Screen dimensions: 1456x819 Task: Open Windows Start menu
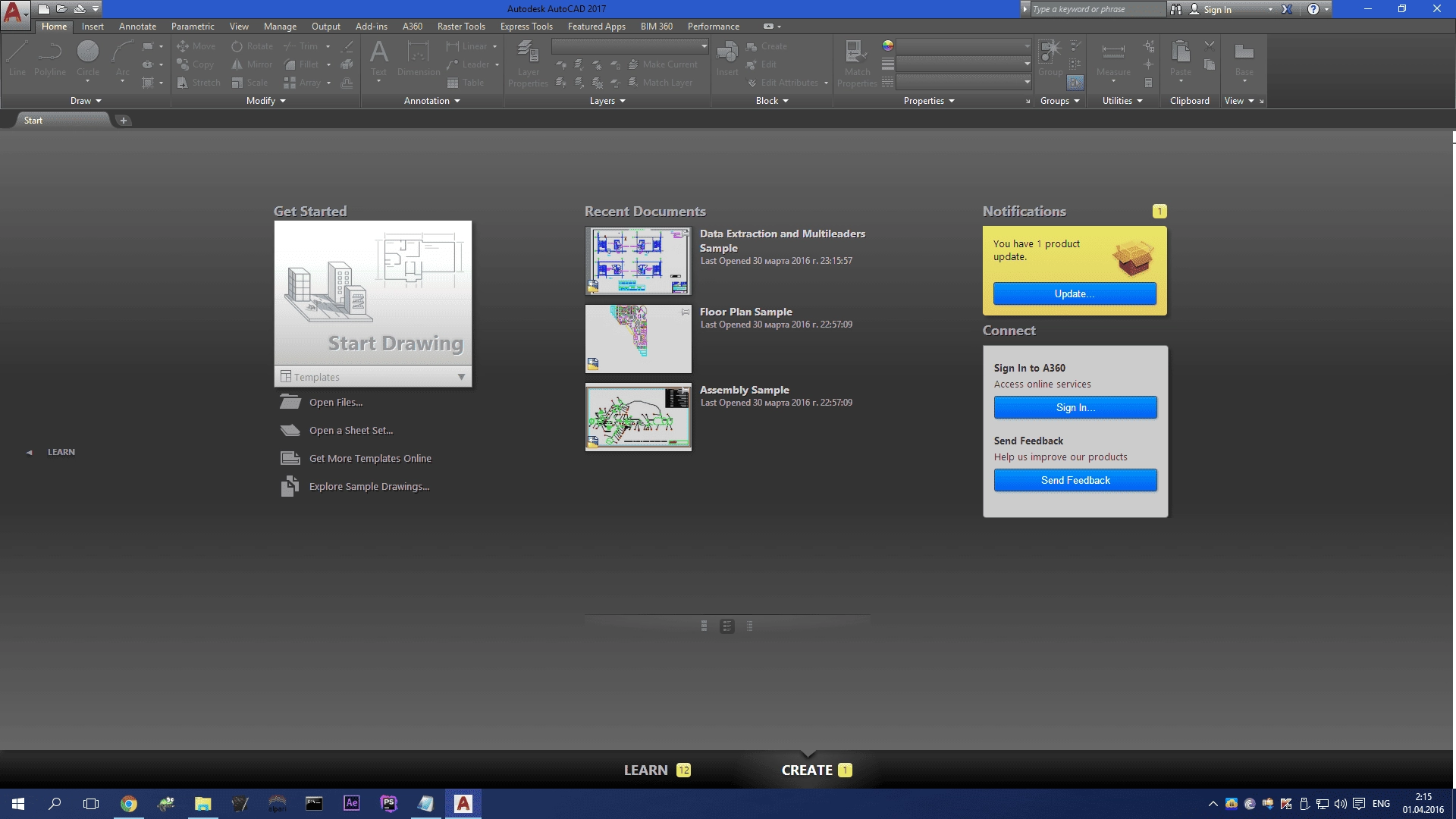18,804
